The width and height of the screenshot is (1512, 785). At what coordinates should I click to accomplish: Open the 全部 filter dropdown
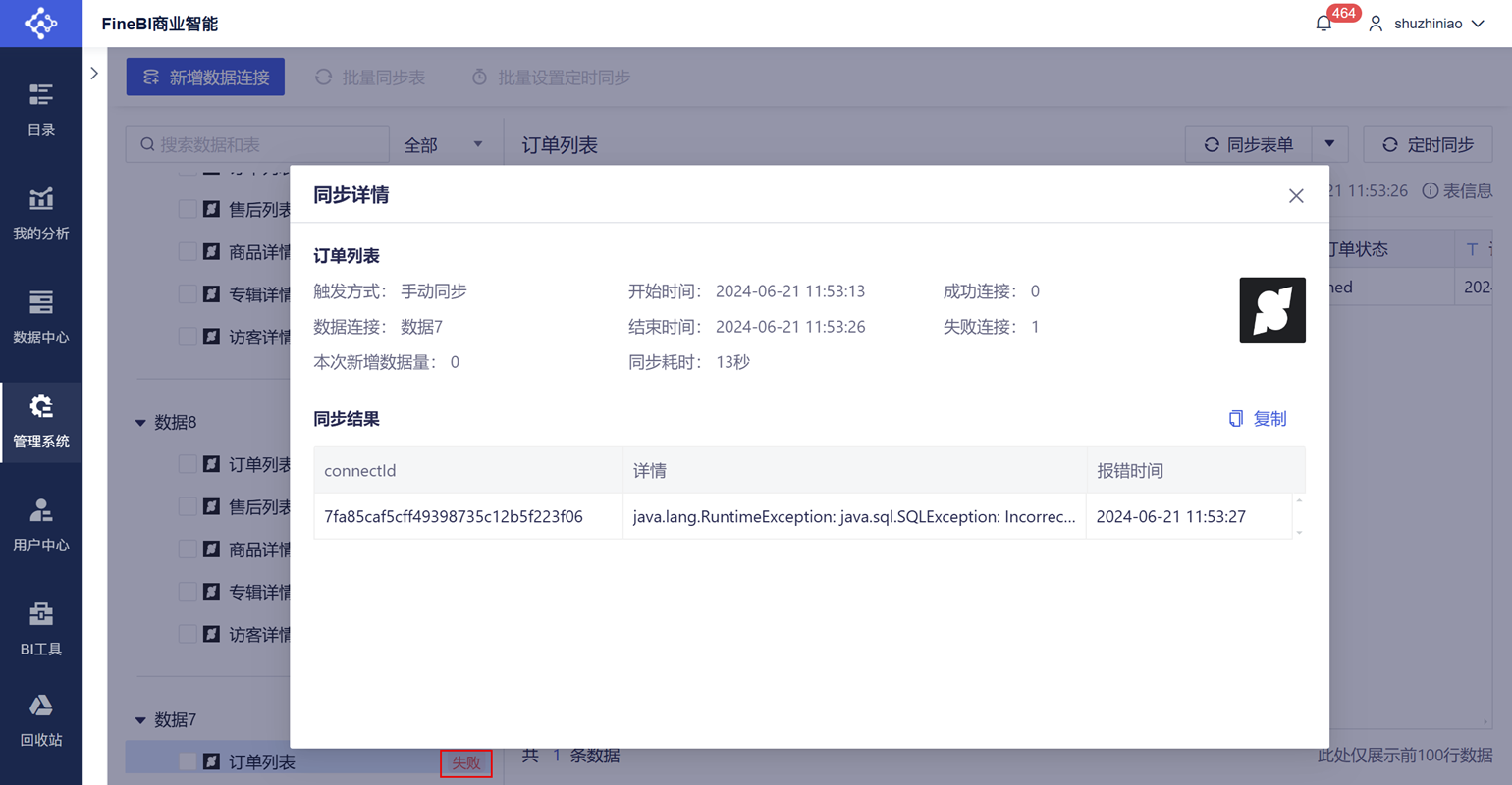445,145
